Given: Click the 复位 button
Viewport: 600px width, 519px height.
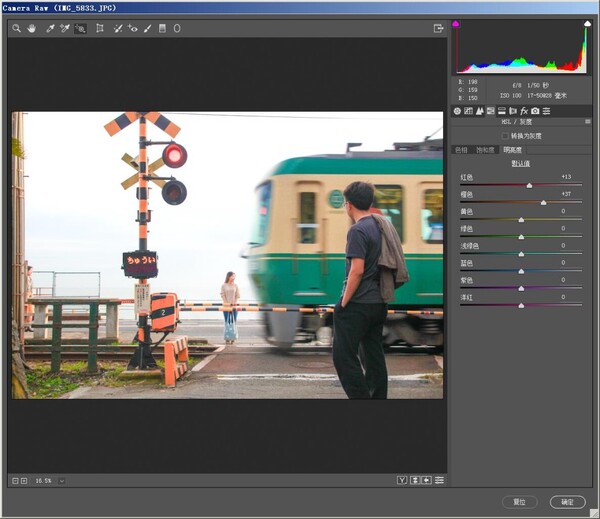Looking at the screenshot, I should 520,502.
